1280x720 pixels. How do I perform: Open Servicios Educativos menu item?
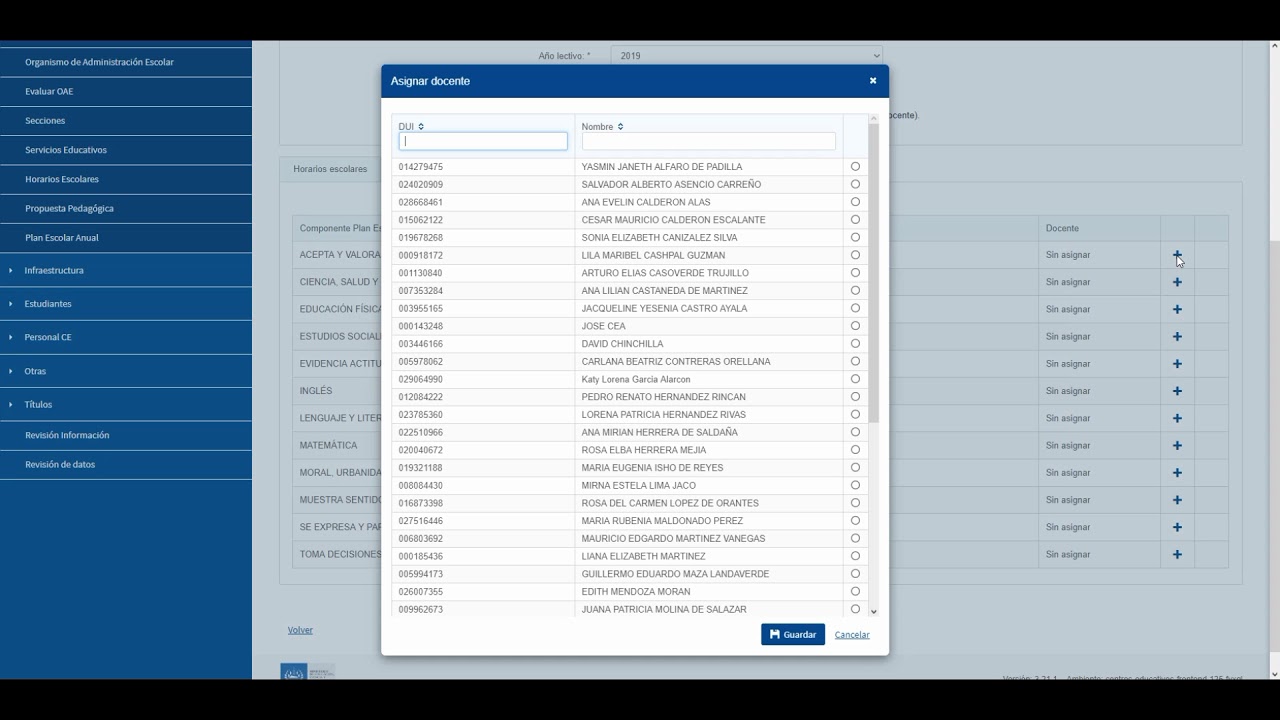(x=126, y=150)
